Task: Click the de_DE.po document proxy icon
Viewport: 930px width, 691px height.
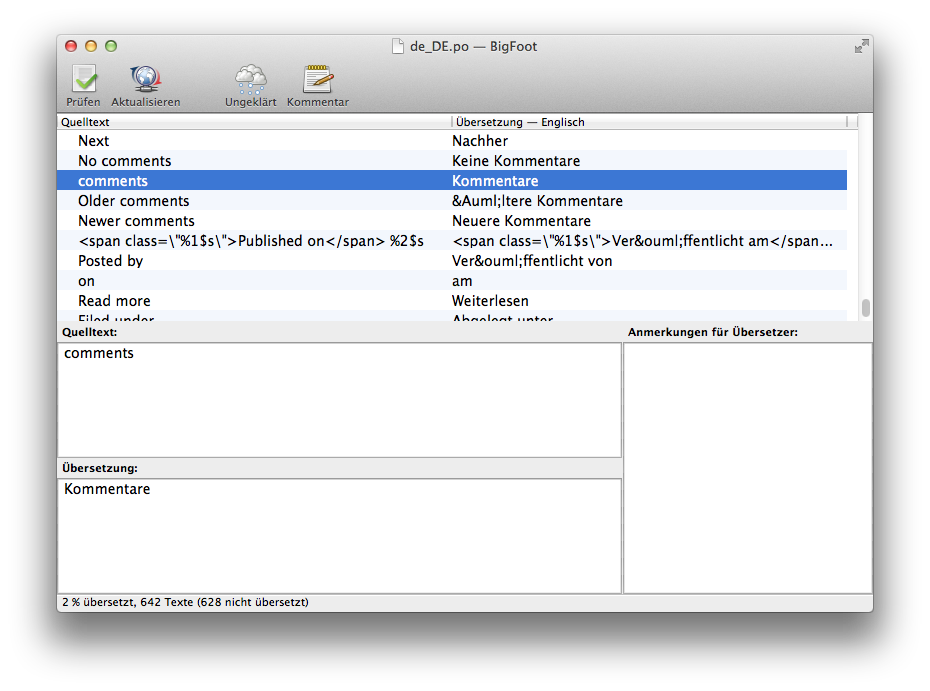Action: 398,46
